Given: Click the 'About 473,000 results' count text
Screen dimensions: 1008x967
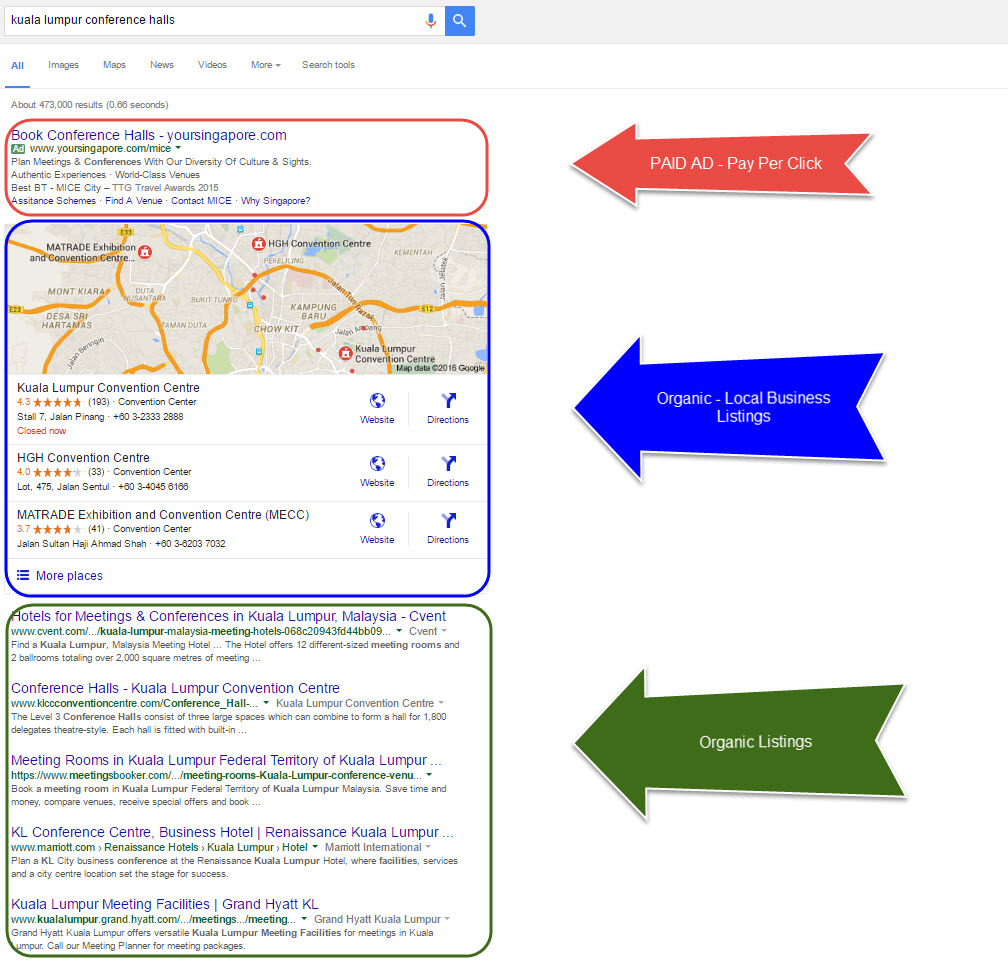Looking at the screenshot, I should [x=90, y=105].
